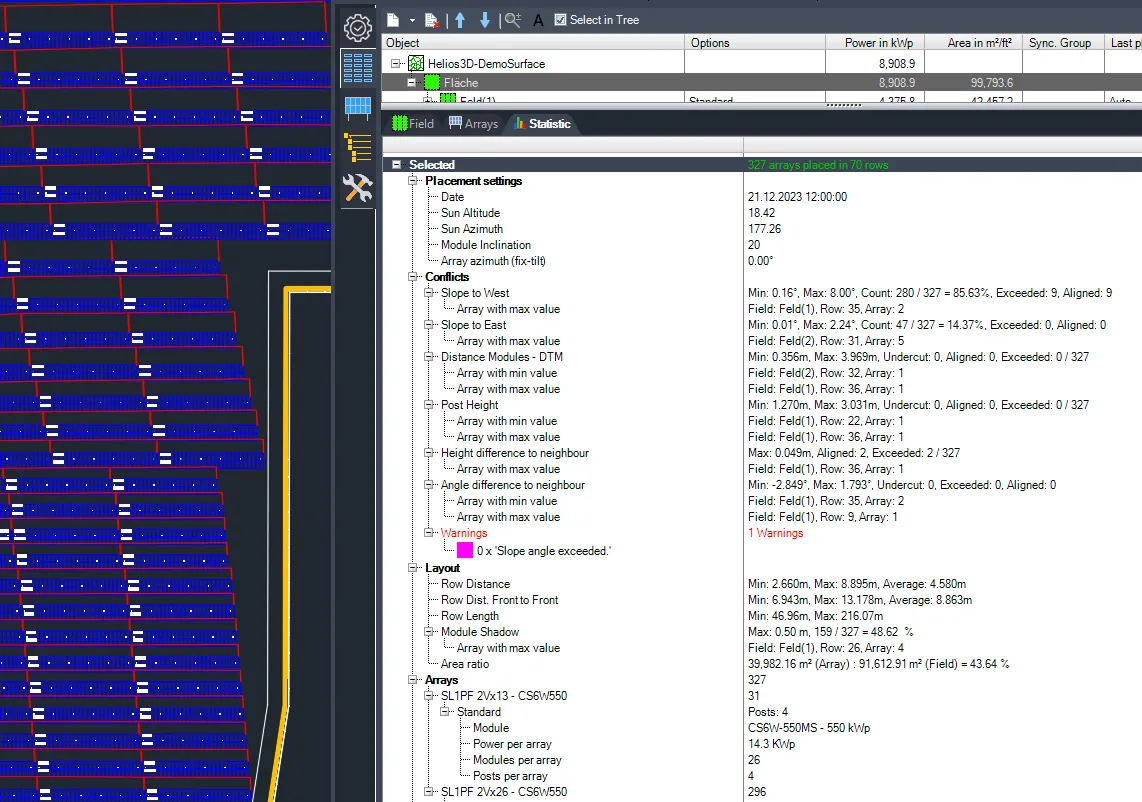Switch to the Field tab

pos(412,124)
